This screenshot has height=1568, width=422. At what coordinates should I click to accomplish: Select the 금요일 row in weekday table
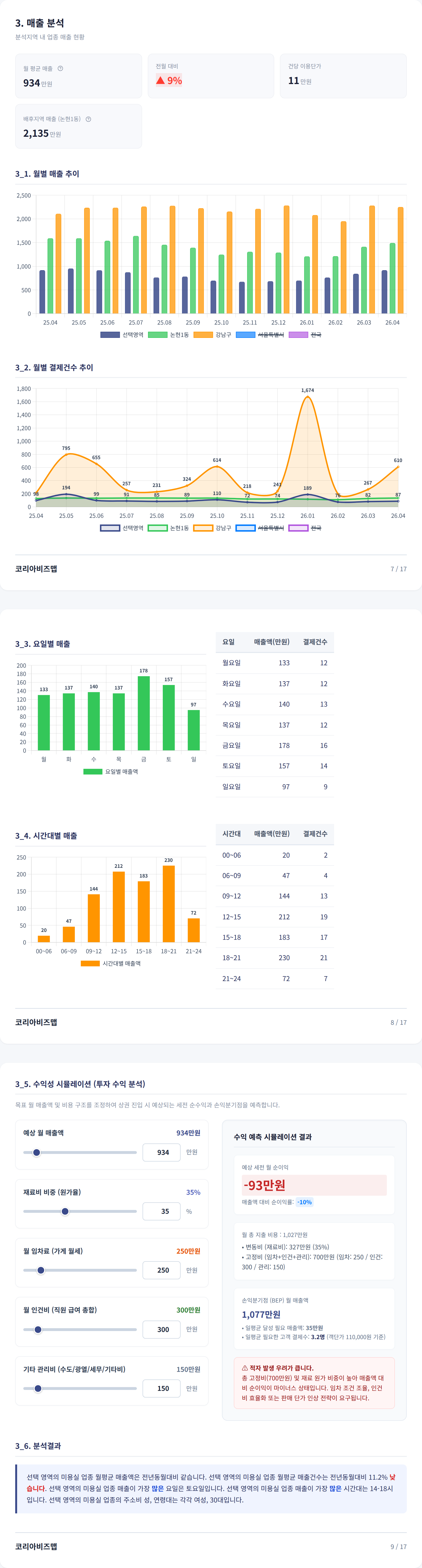[x=275, y=746]
